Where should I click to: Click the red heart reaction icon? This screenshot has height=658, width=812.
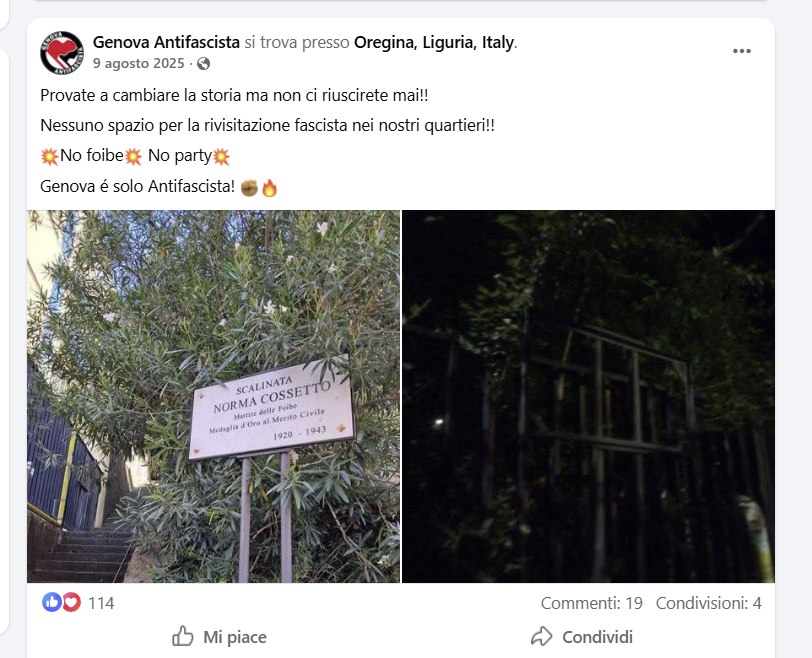click(x=71, y=602)
